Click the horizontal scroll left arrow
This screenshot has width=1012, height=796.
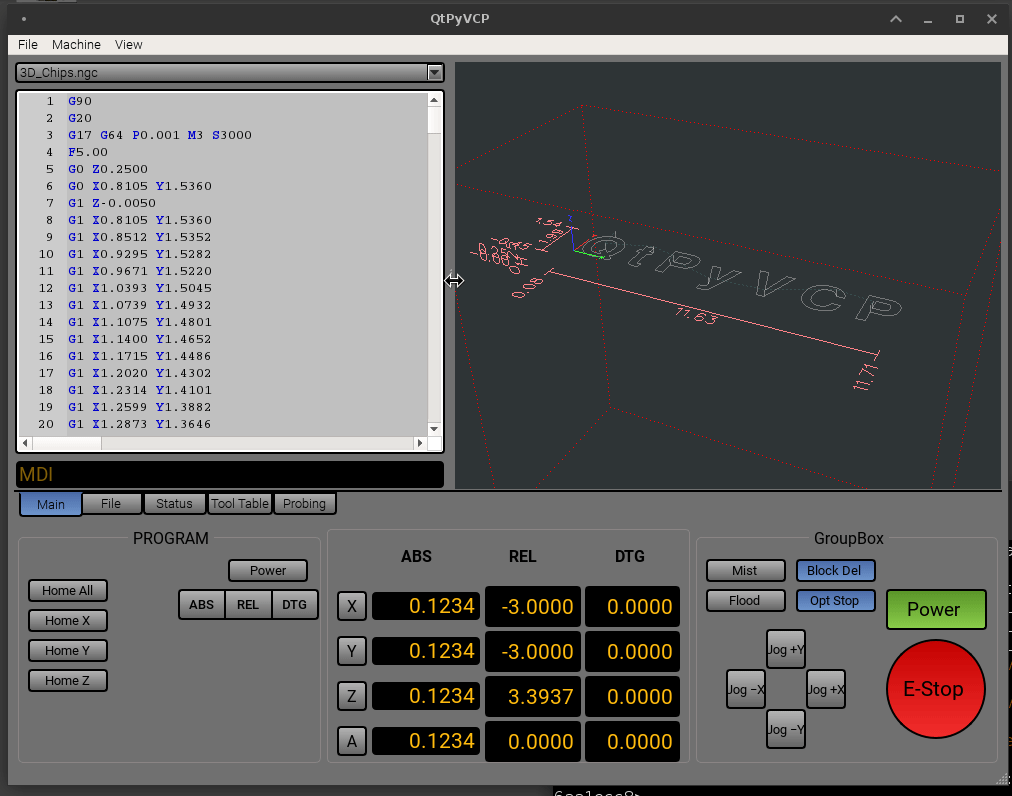pos(25,443)
